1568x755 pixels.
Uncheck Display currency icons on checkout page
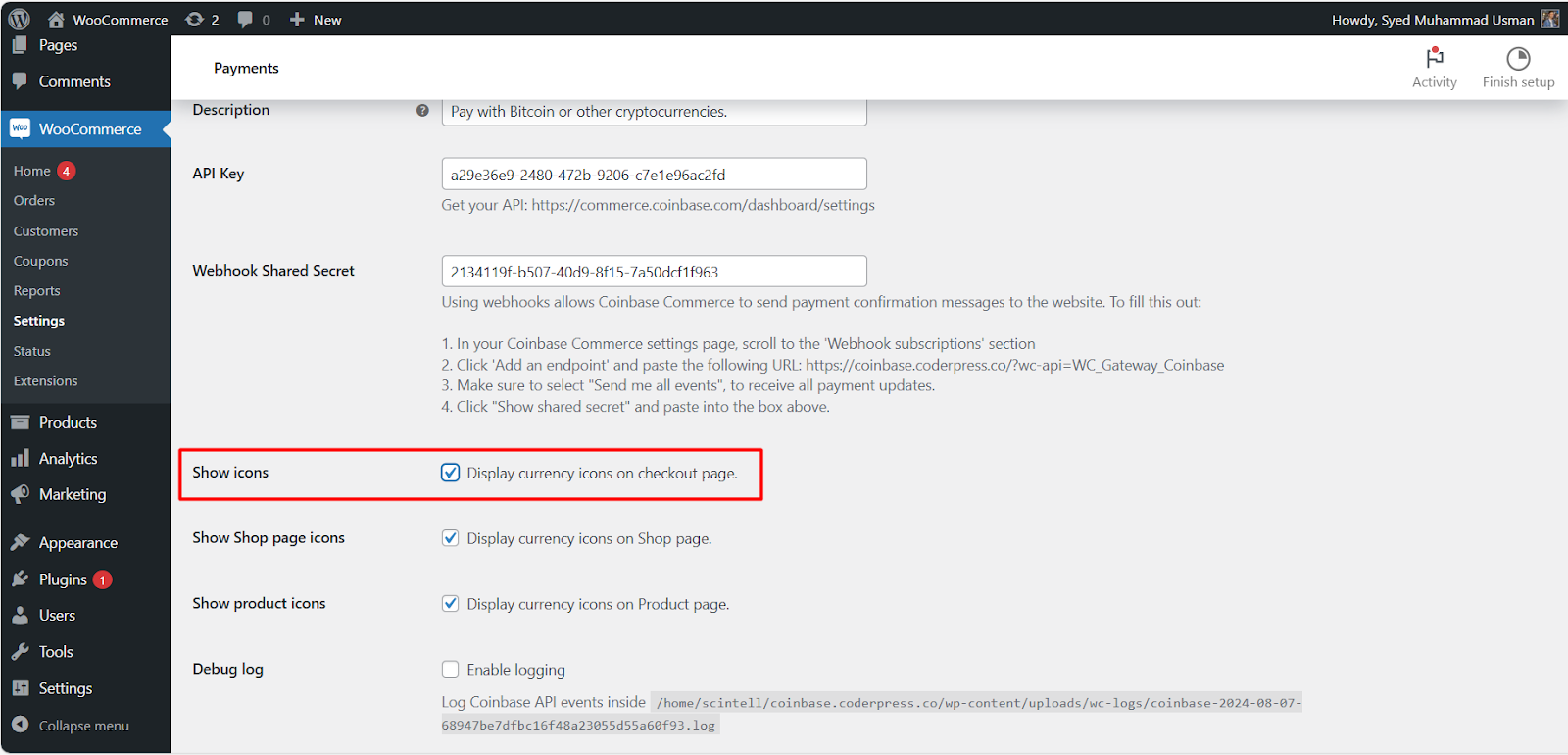450,473
